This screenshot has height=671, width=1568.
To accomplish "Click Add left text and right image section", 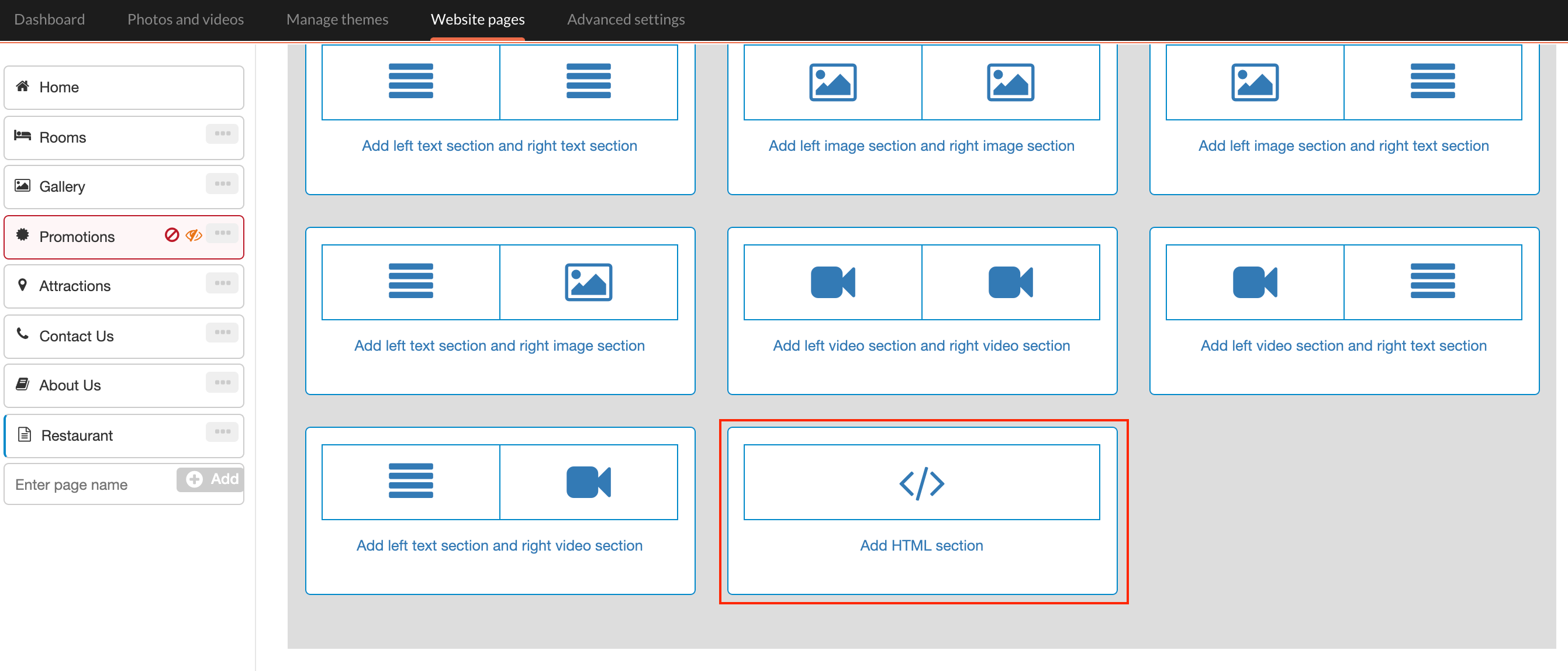I will click(499, 345).
